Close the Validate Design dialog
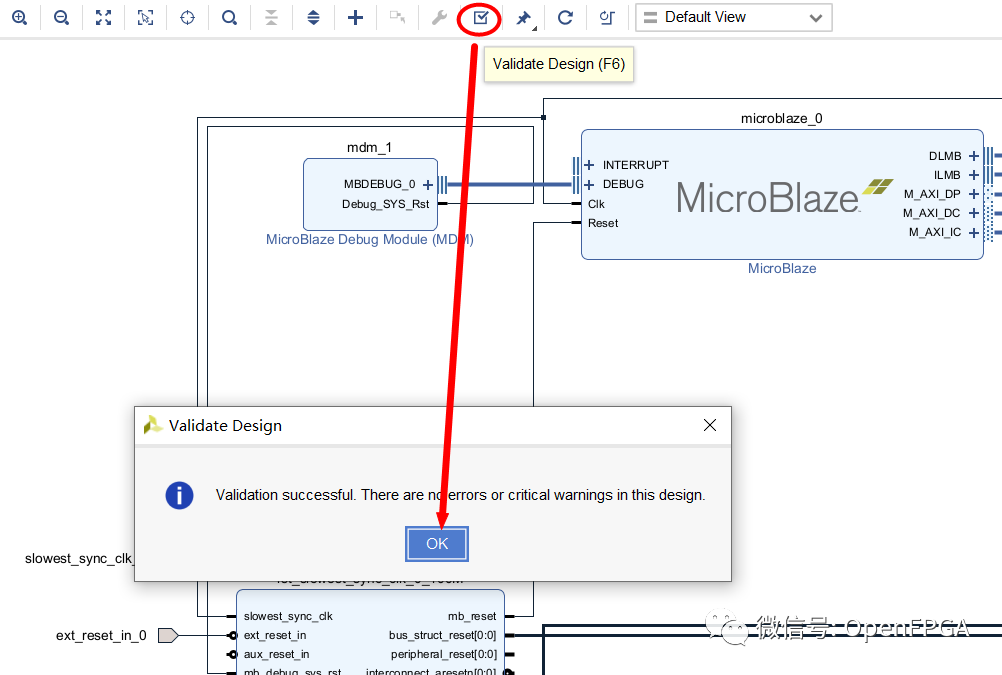 pos(709,425)
